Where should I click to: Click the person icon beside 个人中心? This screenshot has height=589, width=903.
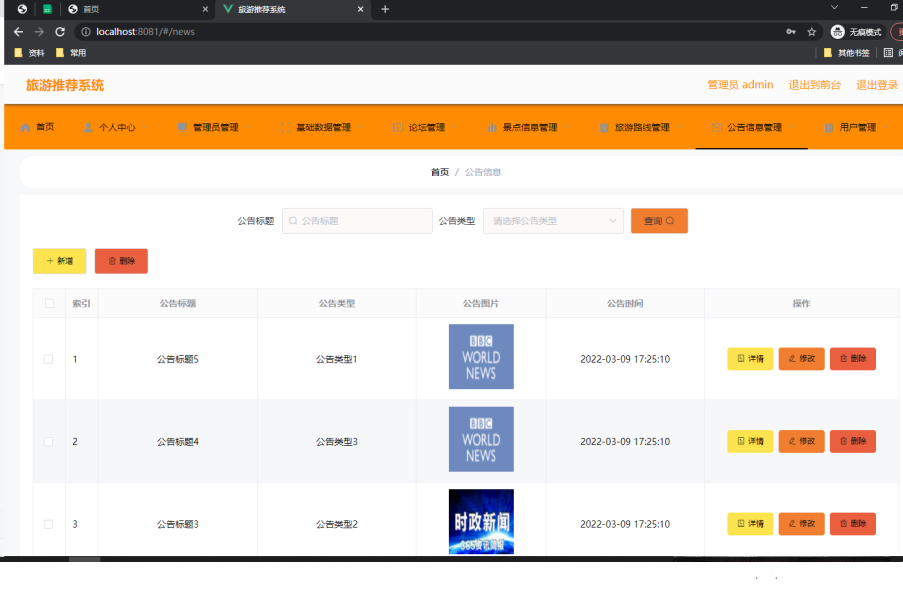coord(88,128)
